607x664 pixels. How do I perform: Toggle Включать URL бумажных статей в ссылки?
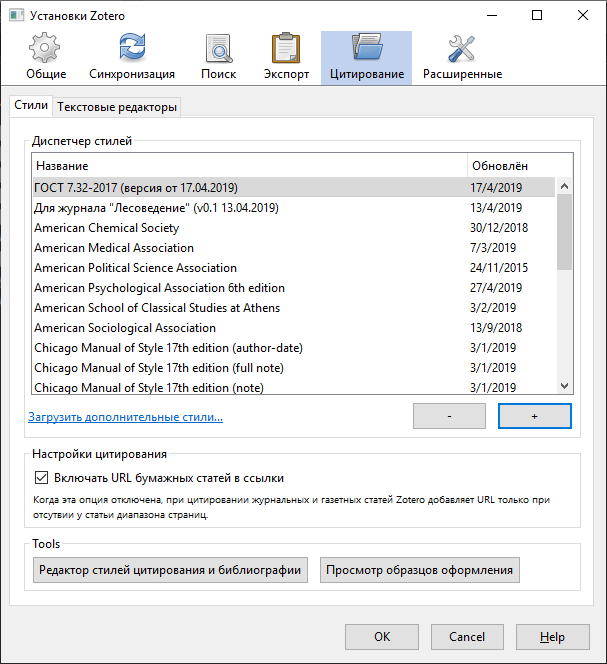coord(41,478)
